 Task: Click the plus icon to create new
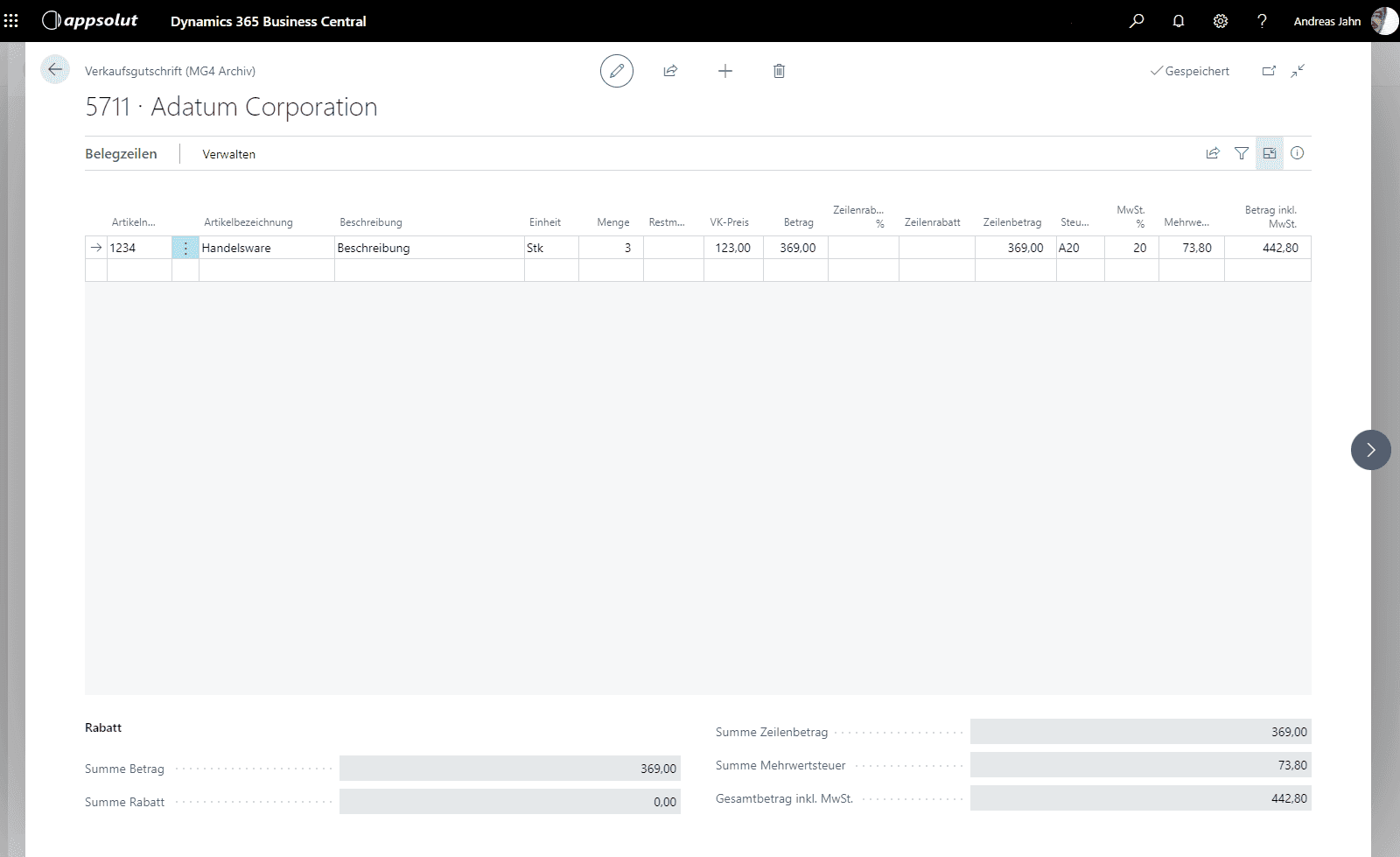click(725, 71)
